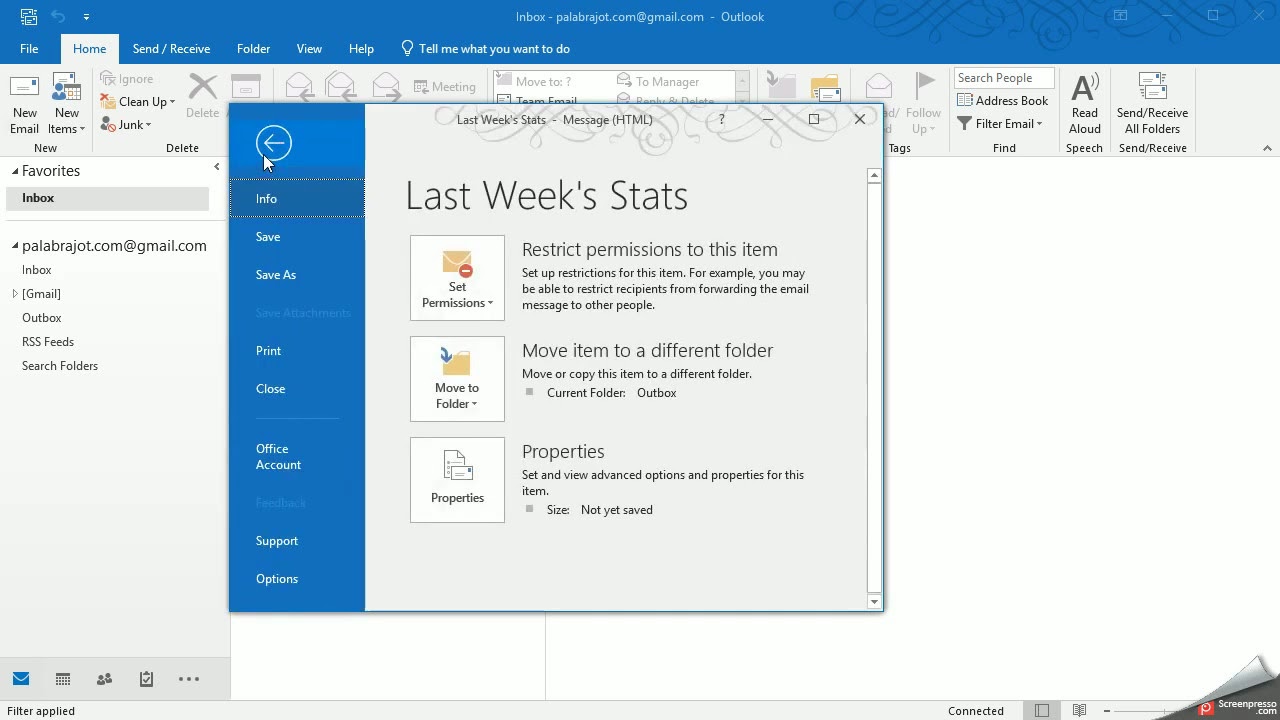Click the Reply arrow icon in ribbon

click(x=299, y=86)
